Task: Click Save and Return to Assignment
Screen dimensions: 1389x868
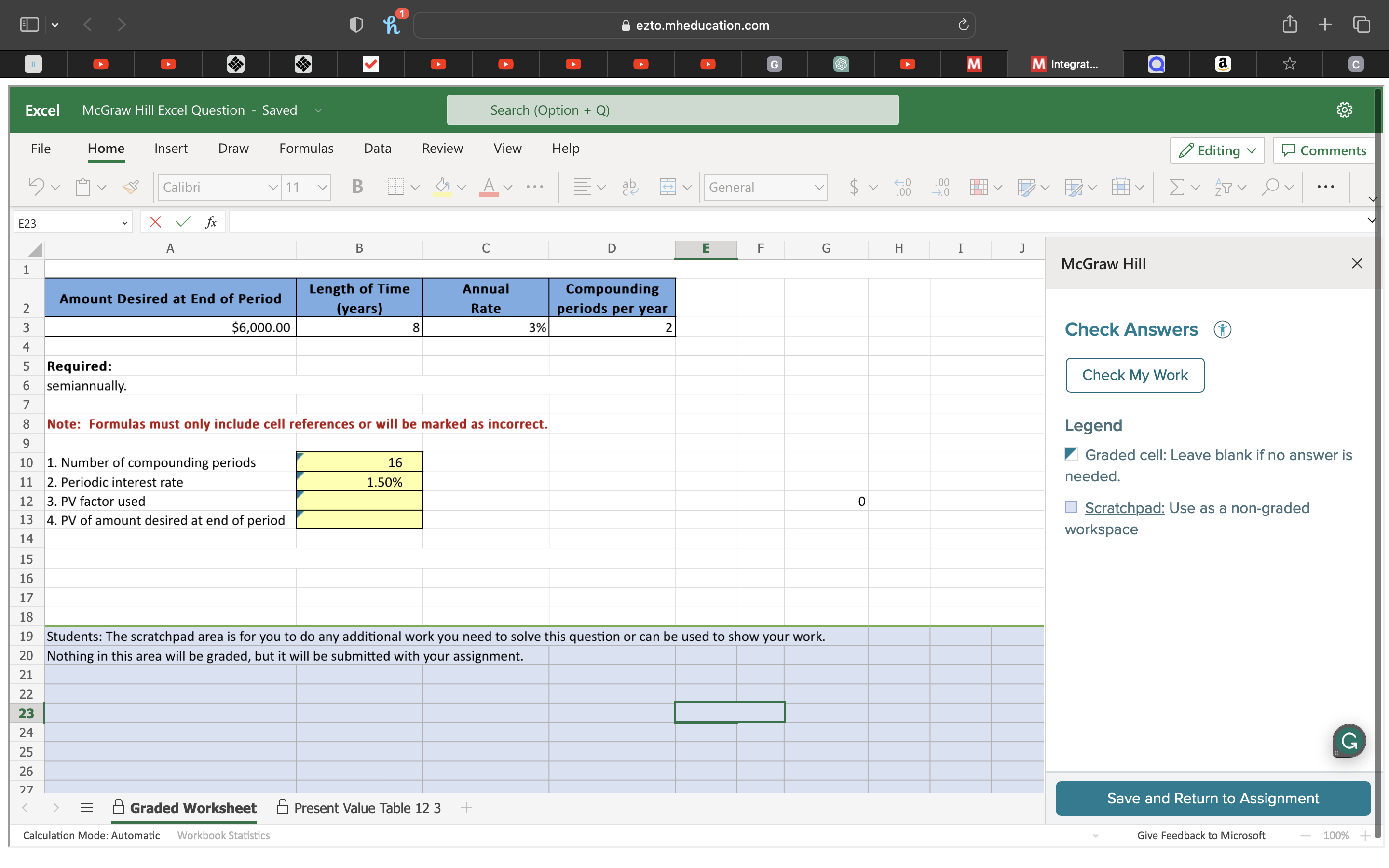Action: (1212, 798)
